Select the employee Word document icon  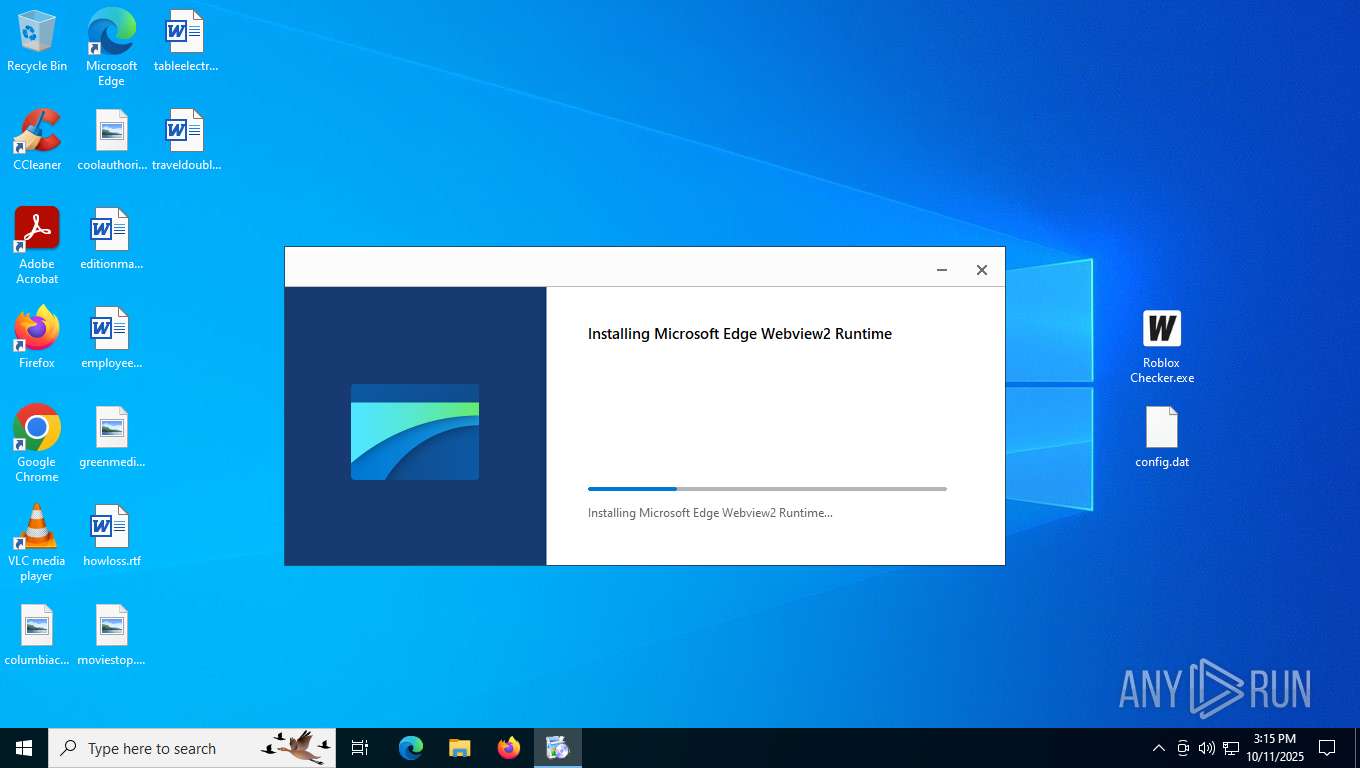tap(111, 338)
